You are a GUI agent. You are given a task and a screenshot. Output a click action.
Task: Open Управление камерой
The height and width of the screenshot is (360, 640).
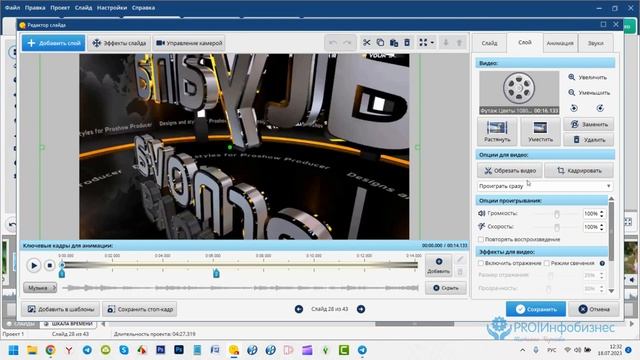coord(189,43)
